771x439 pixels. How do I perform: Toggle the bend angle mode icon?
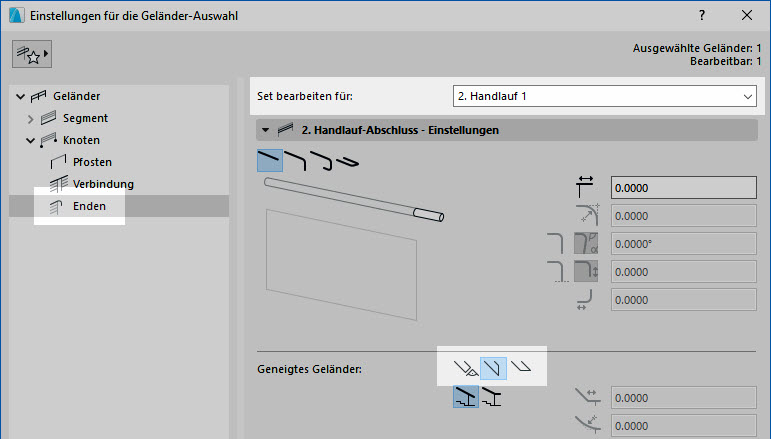pyautogui.click(x=586, y=243)
